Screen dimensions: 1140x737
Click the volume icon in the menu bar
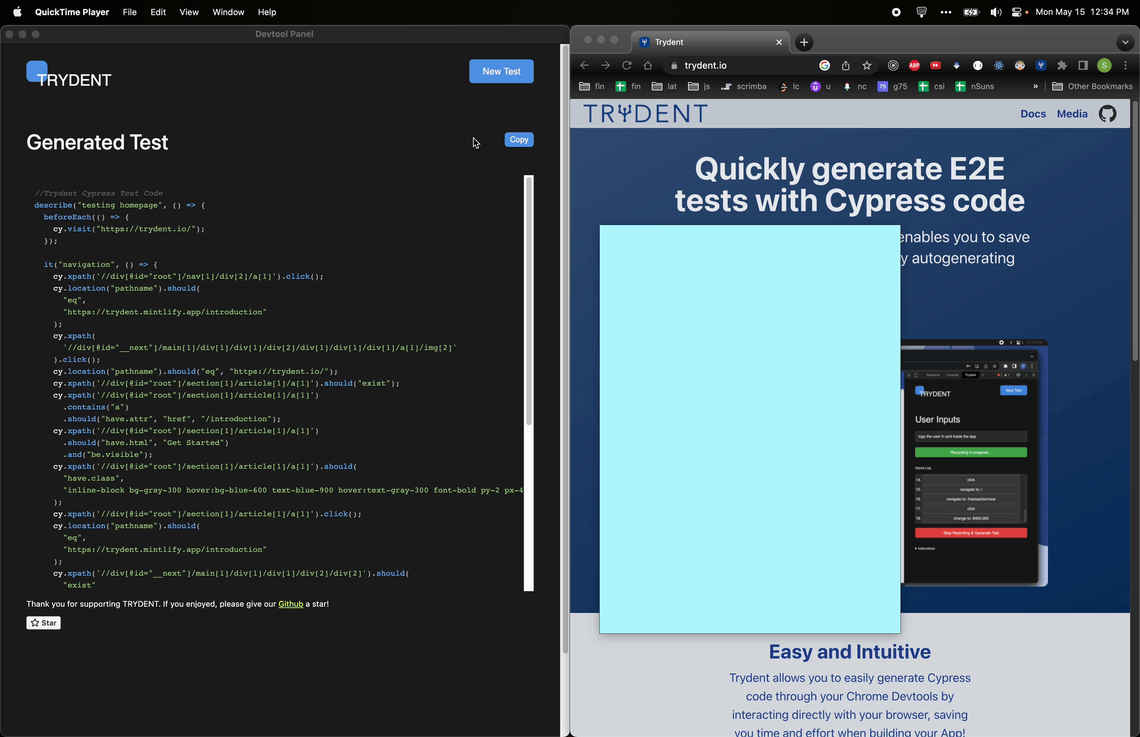995,12
